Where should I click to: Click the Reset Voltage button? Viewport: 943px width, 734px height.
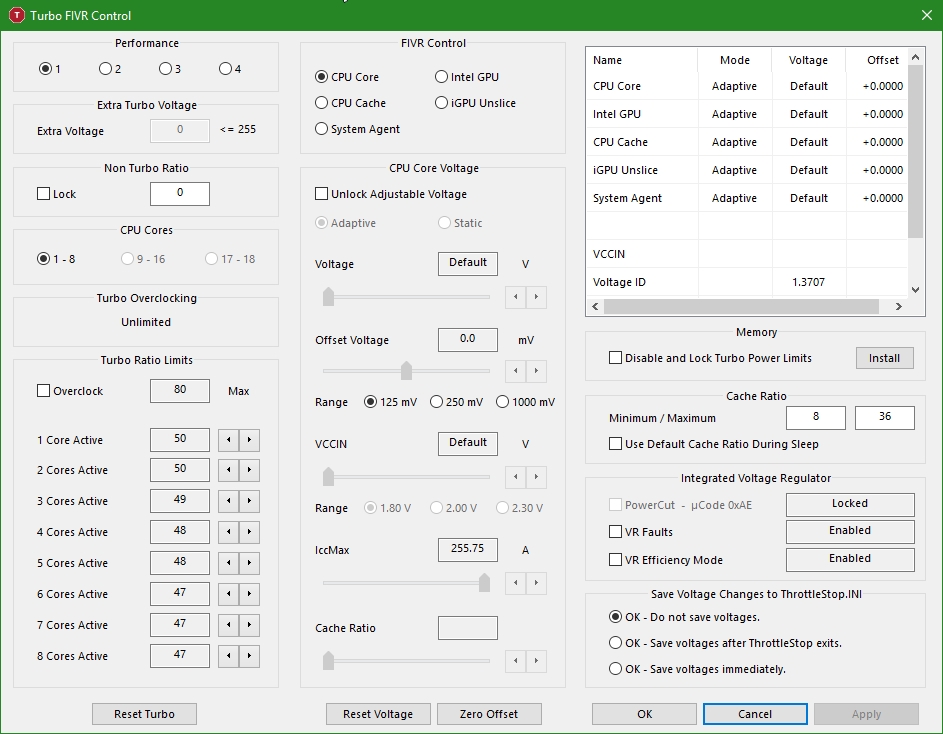click(378, 714)
